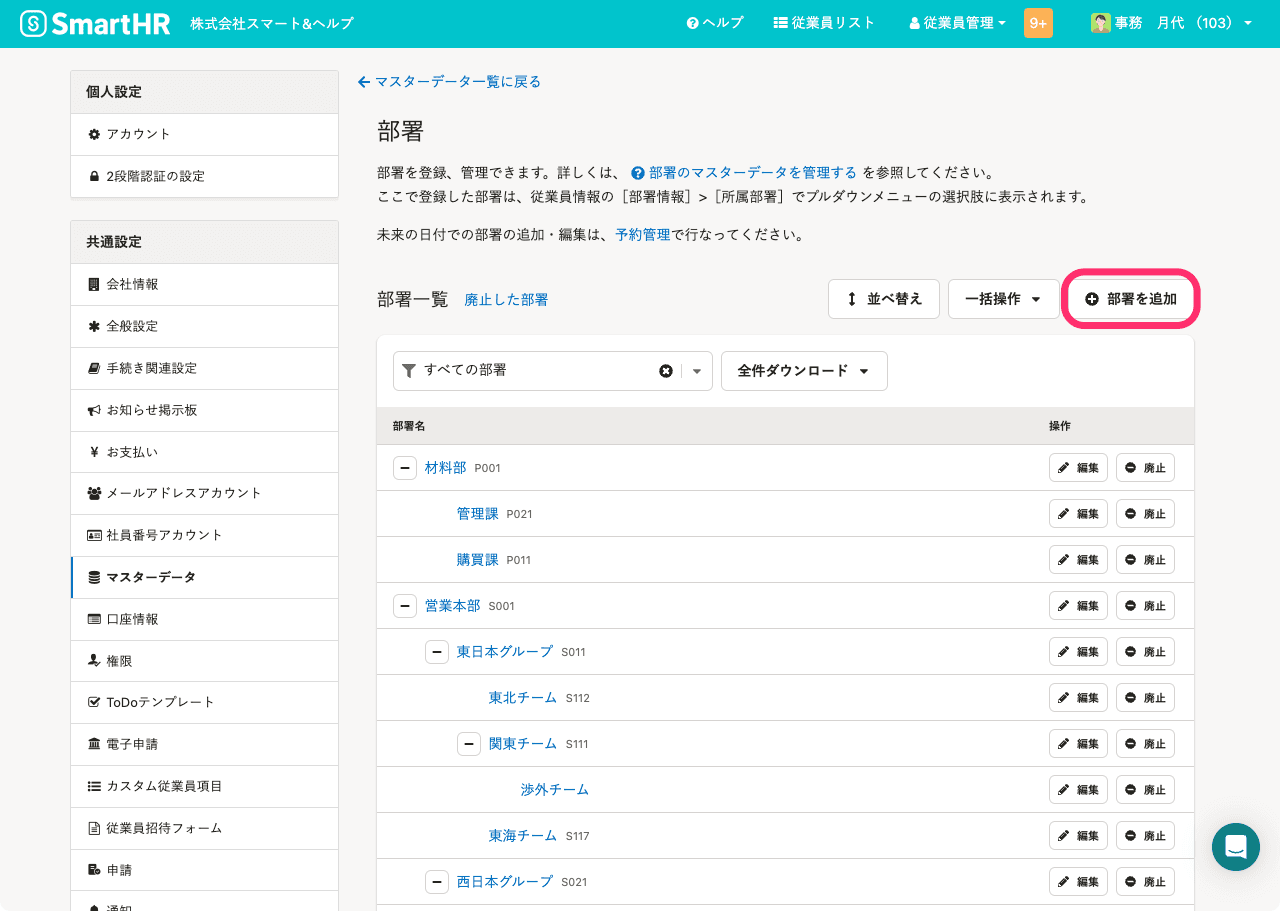1280x911 pixels.
Task: Click the 9+ notification badge
Action: tap(1037, 21)
